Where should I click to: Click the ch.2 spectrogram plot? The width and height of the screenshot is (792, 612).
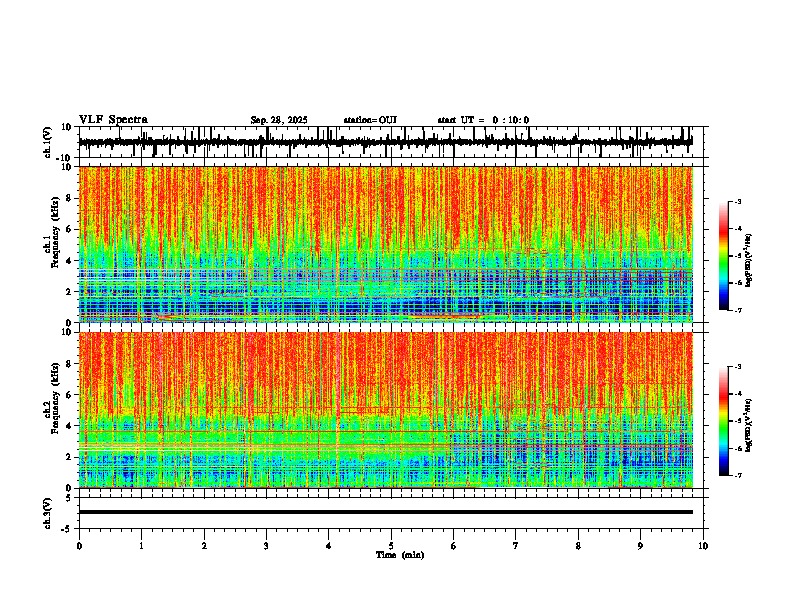click(386, 410)
